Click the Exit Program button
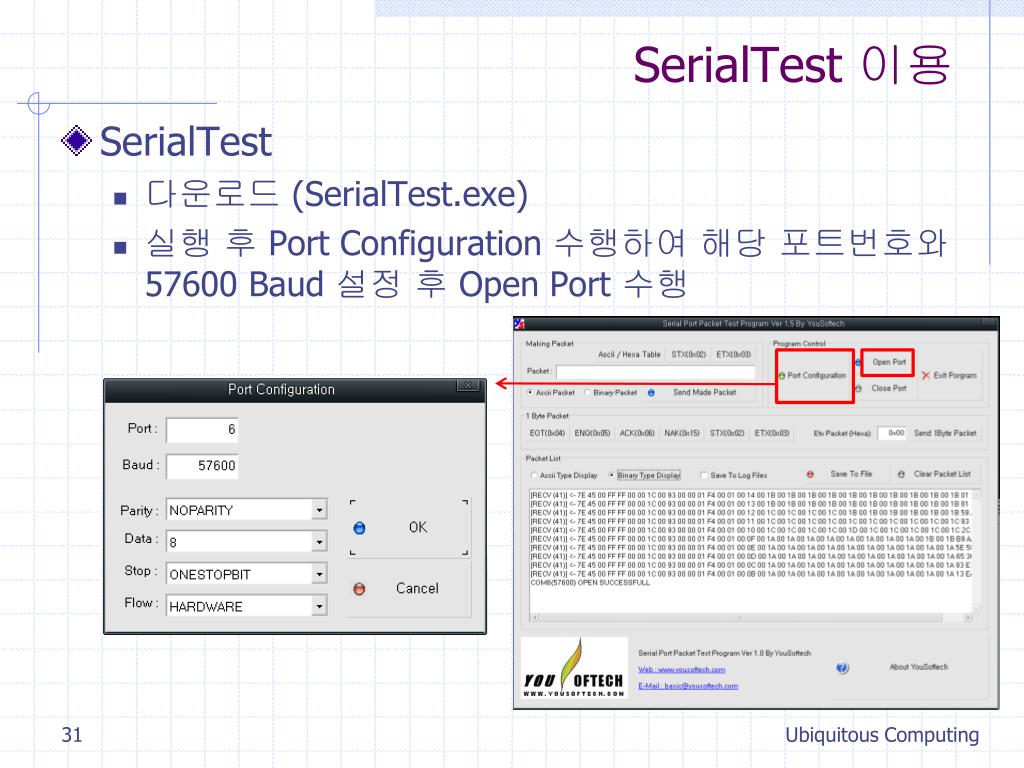 click(950, 376)
